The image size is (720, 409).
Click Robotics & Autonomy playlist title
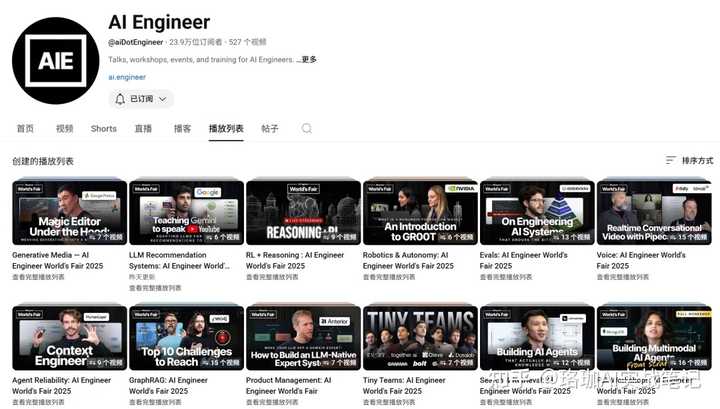pyautogui.click(x=408, y=260)
